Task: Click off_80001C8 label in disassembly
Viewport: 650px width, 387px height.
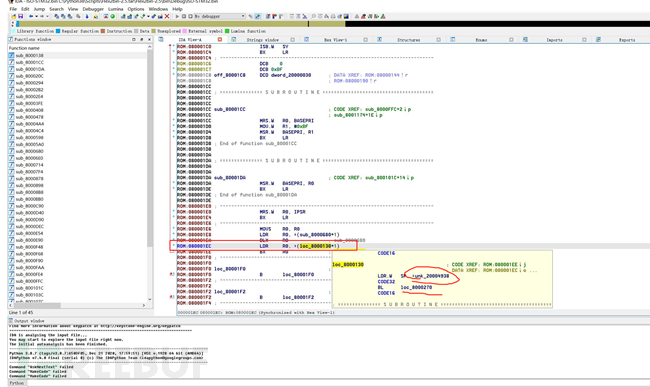Action: [230, 75]
